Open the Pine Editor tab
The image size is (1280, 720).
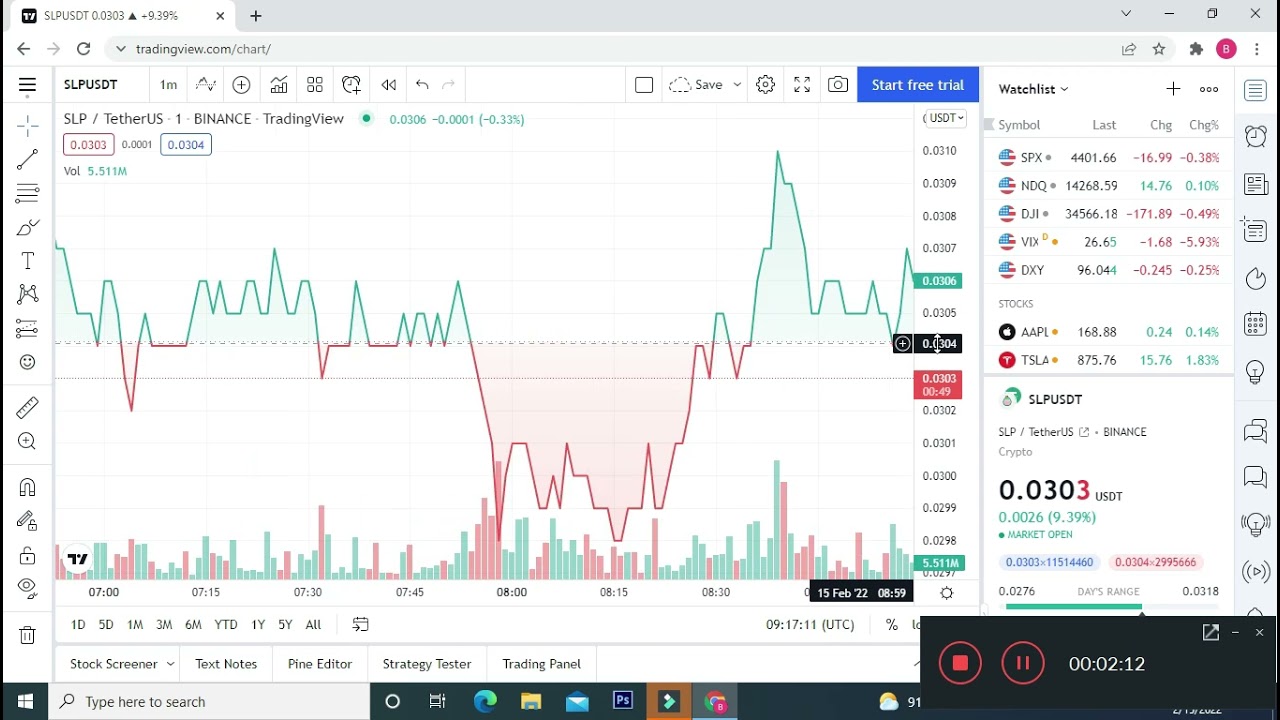[320, 664]
